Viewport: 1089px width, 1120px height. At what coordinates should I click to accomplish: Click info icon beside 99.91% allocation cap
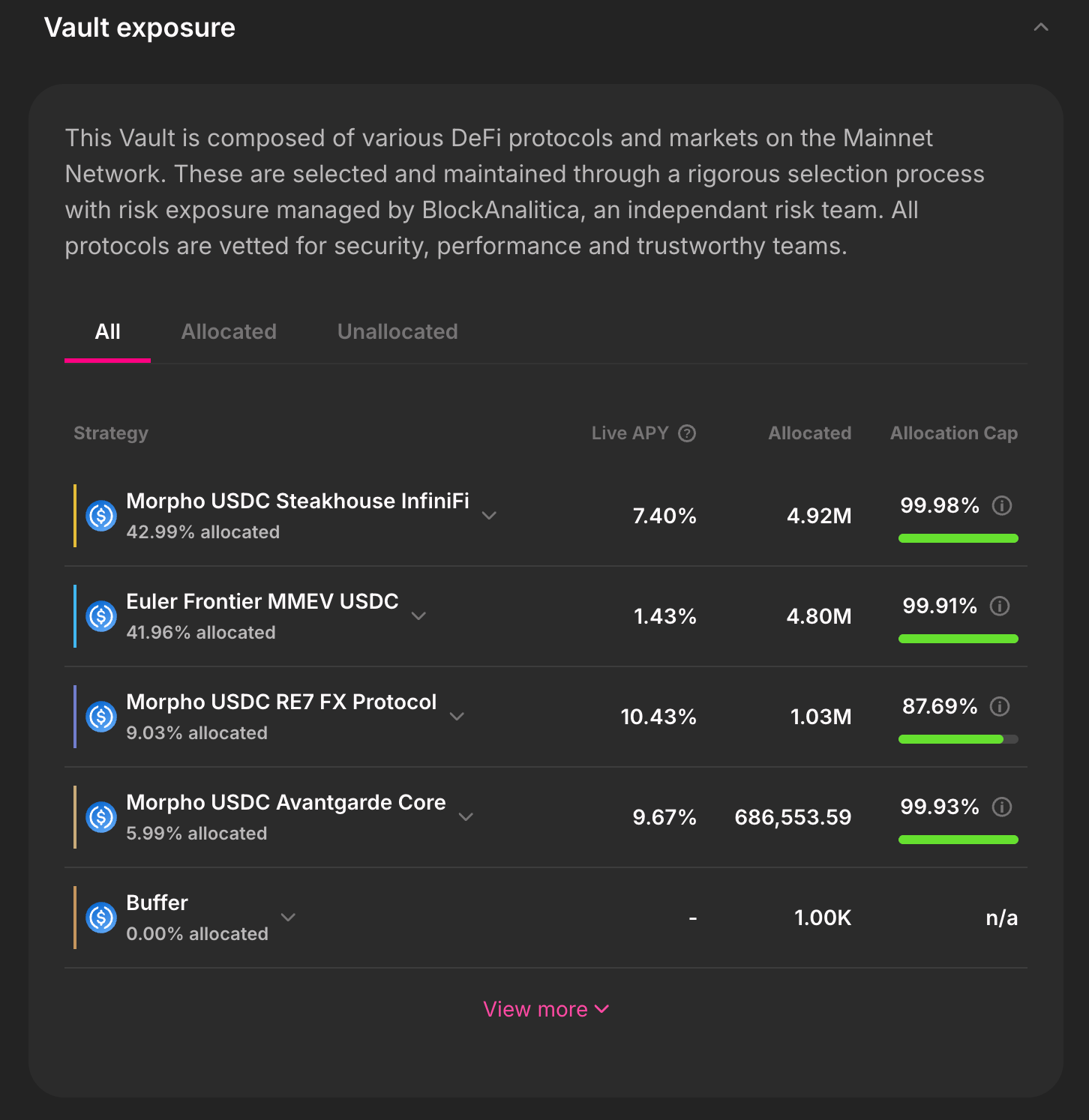click(1000, 606)
